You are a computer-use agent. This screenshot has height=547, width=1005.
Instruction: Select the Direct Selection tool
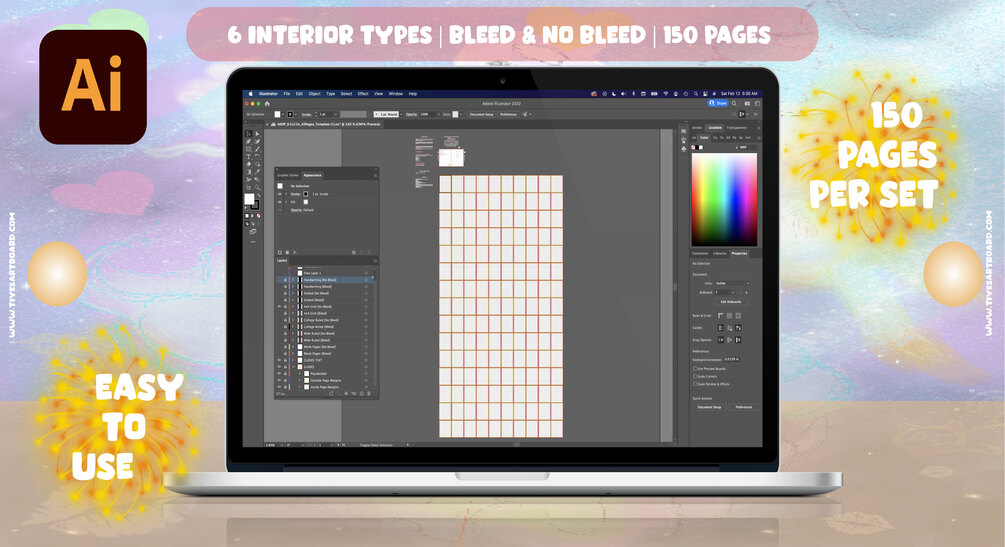(257, 134)
